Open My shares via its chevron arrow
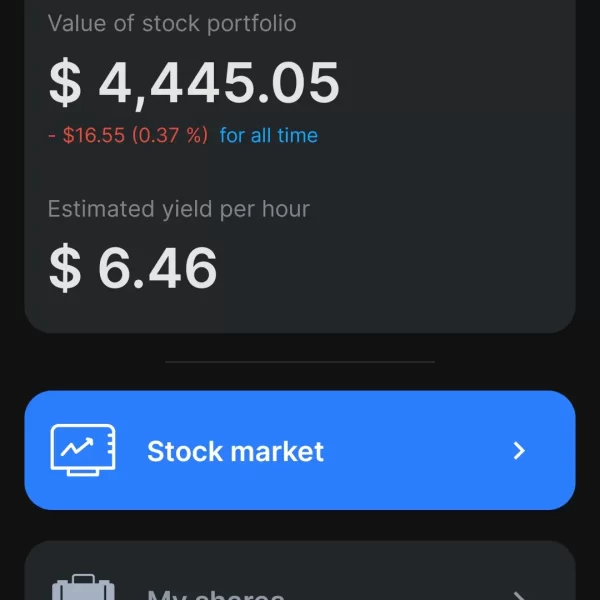Image resolution: width=600 pixels, height=600 pixels. pos(519,595)
